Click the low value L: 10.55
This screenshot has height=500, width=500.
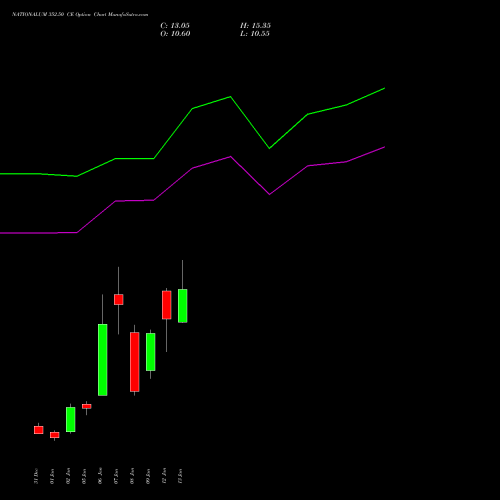(x=255, y=34)
